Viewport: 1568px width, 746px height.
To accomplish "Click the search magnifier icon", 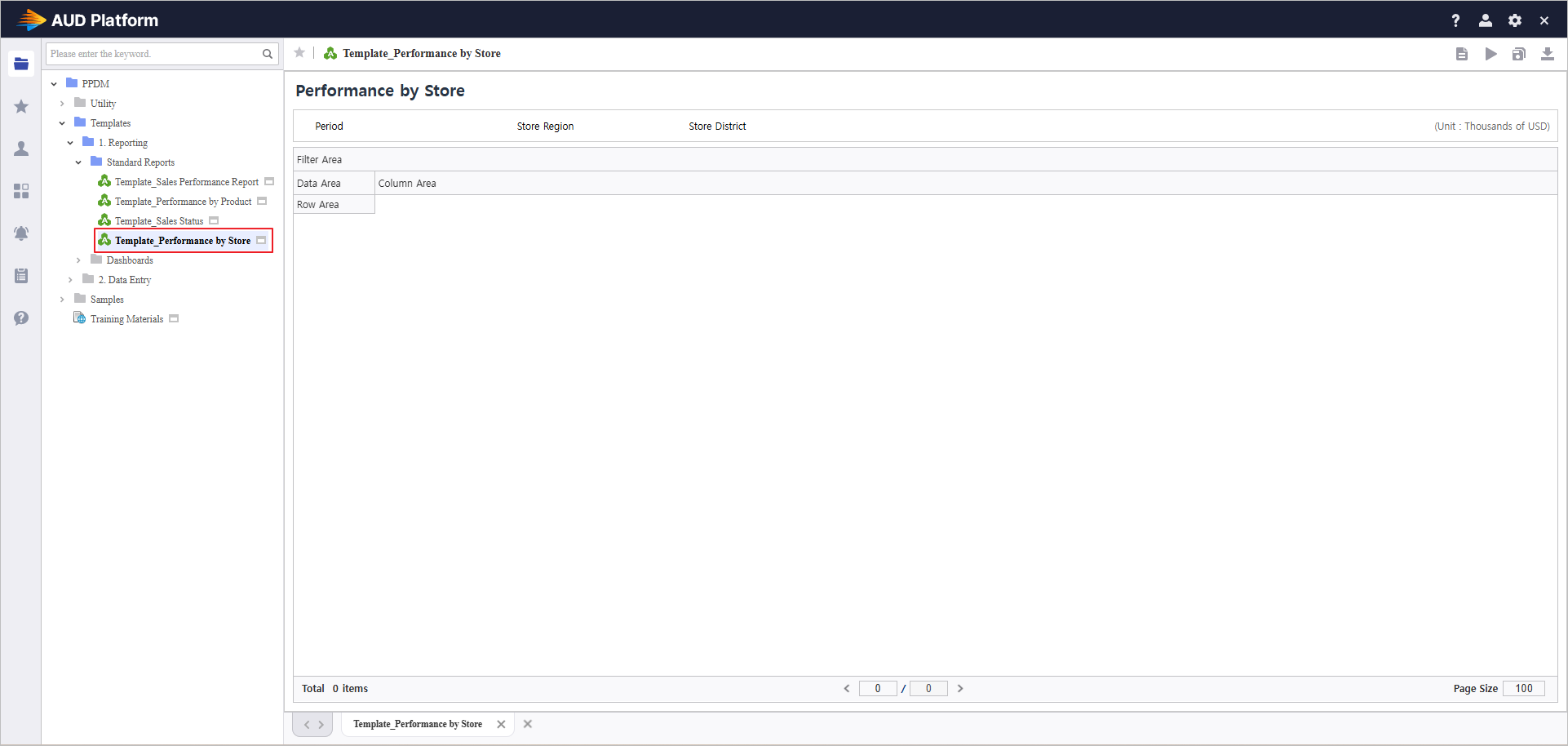I will click(267, 54).
